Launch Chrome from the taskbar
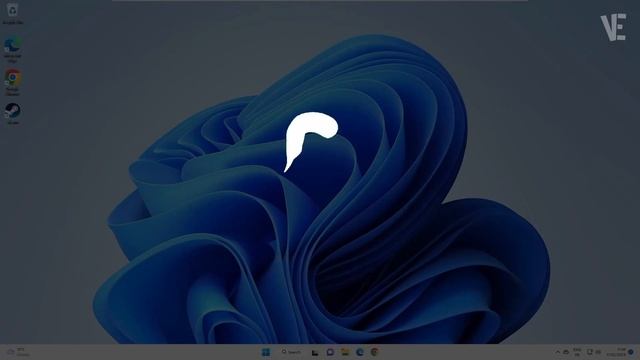The height and width of the screenshot is (360, 640). click(374, 352)
